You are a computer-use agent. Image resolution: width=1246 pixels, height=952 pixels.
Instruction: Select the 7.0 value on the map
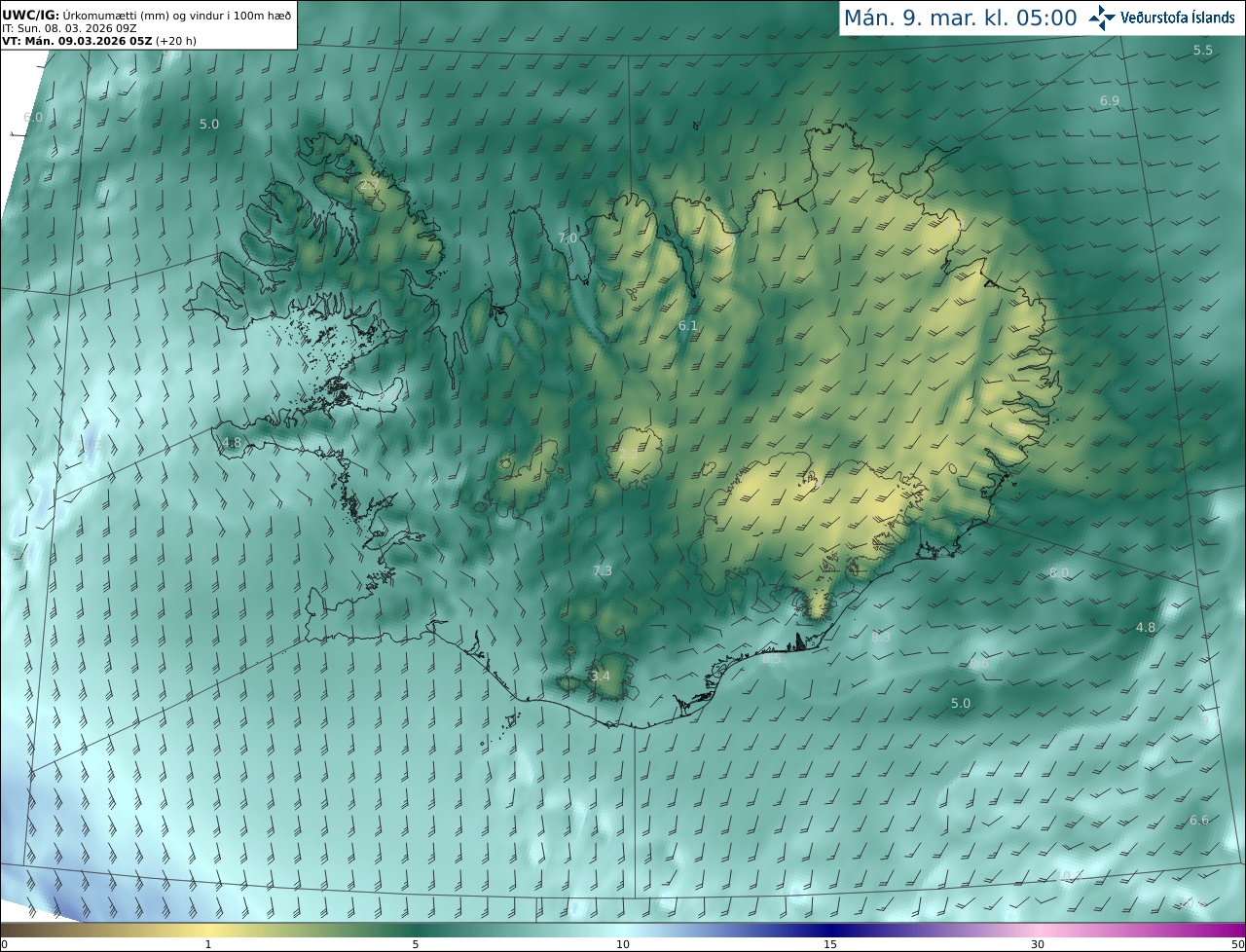pos(568,238)
